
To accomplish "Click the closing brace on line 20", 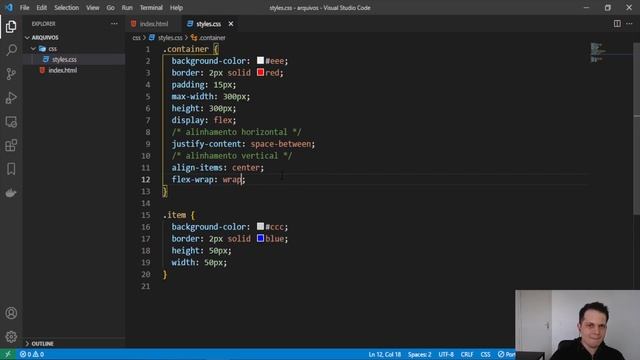I will 164,274.
